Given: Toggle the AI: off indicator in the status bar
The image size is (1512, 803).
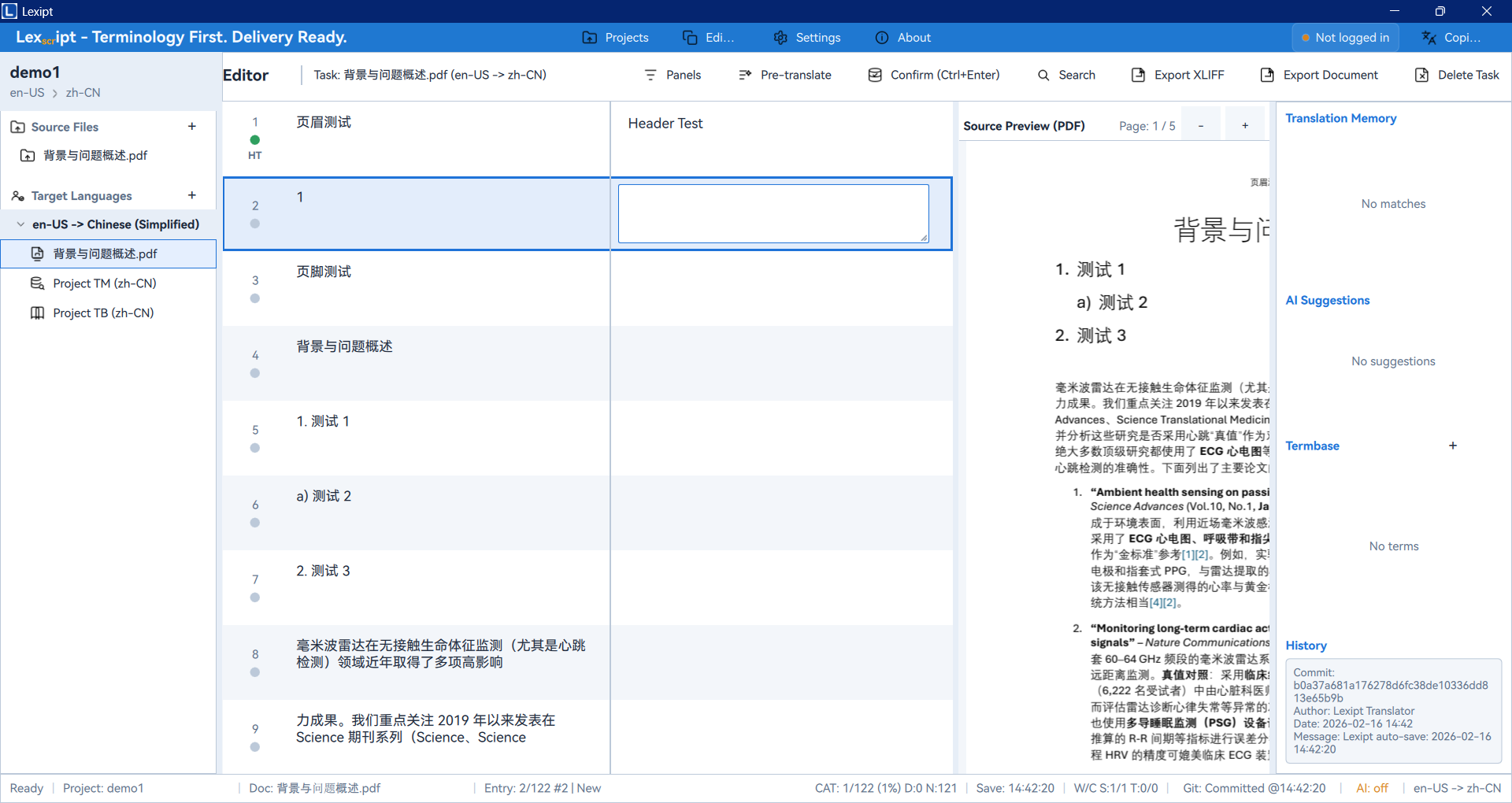Looking at the screenshot, I should 1371,787.
